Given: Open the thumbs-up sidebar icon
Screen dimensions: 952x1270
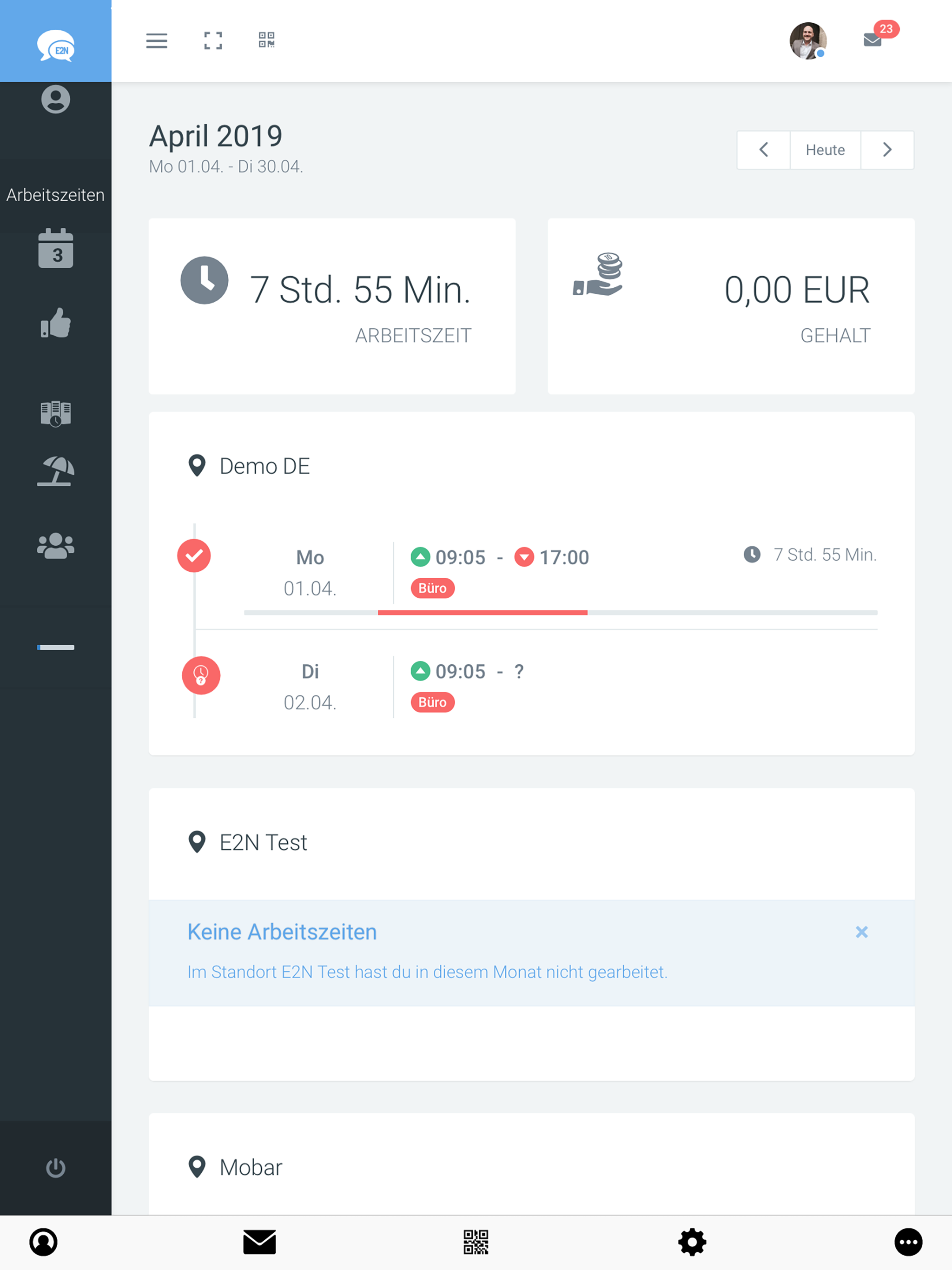Looking at the screenshot, I should click(x=56, y=323).
